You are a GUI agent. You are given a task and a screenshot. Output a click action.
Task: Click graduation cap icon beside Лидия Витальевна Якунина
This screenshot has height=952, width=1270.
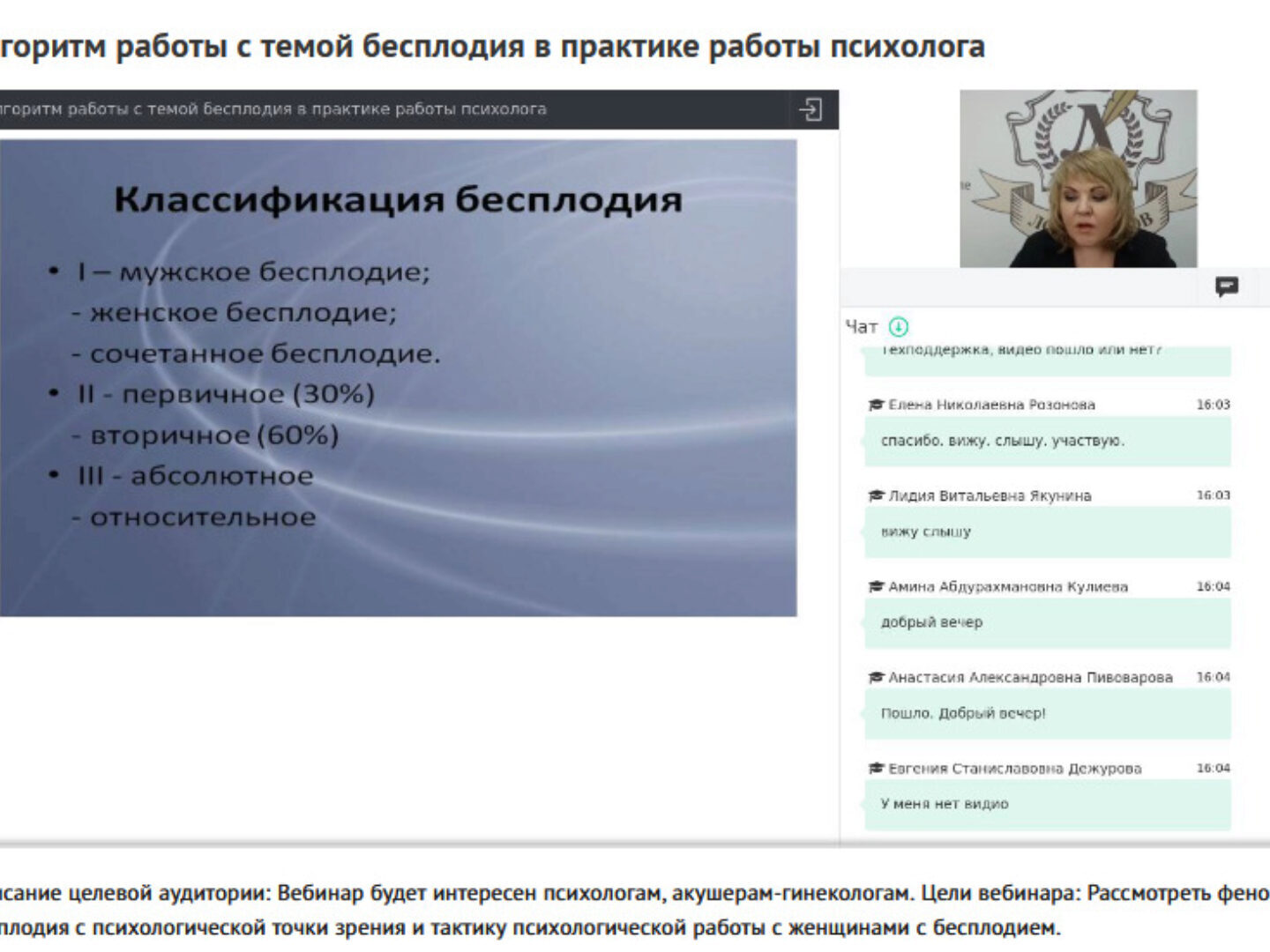point(876,496)
